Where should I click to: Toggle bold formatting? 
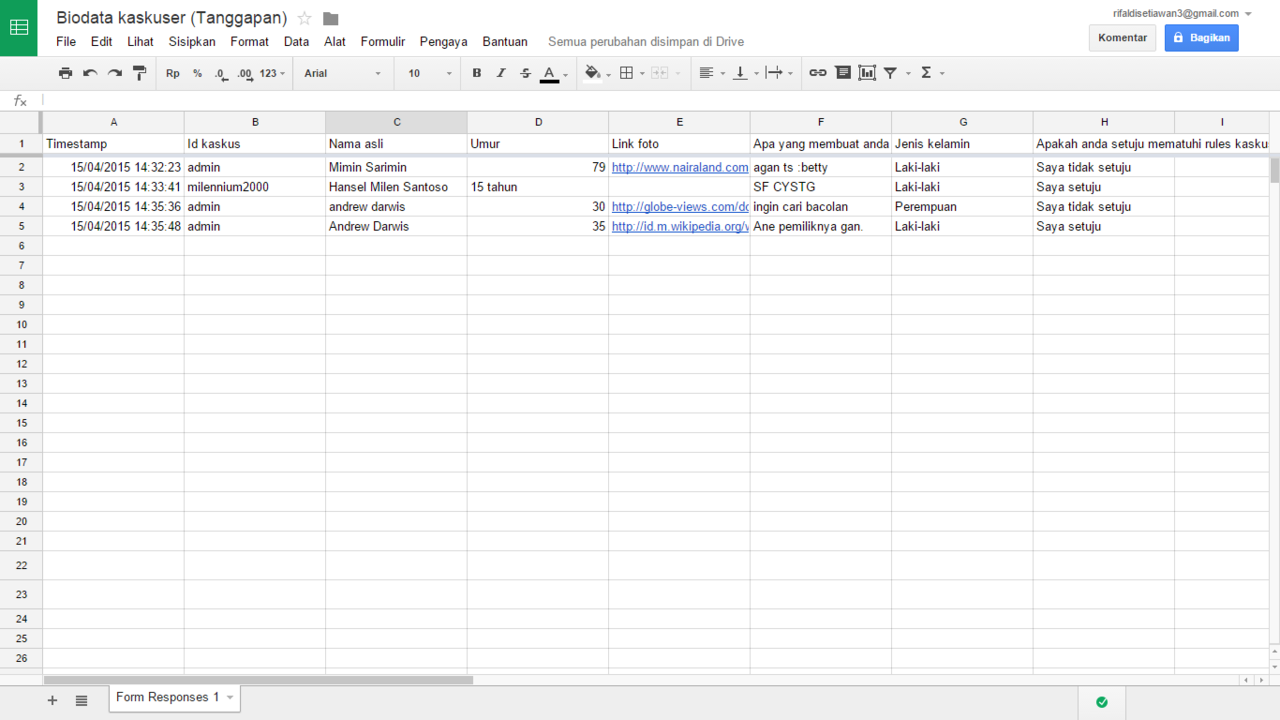pos(477,73)
